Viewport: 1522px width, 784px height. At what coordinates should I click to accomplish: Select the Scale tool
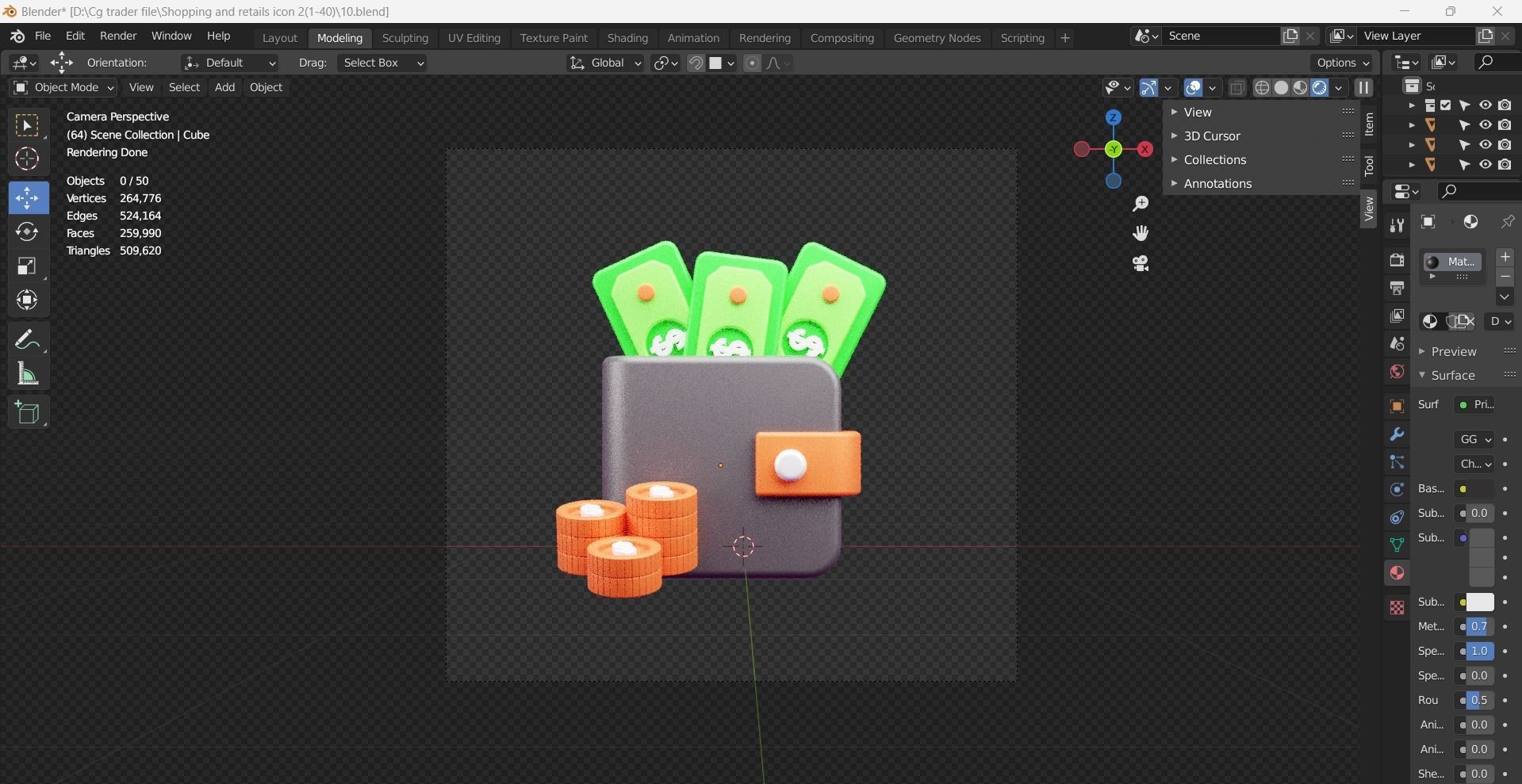click(27, 266)
